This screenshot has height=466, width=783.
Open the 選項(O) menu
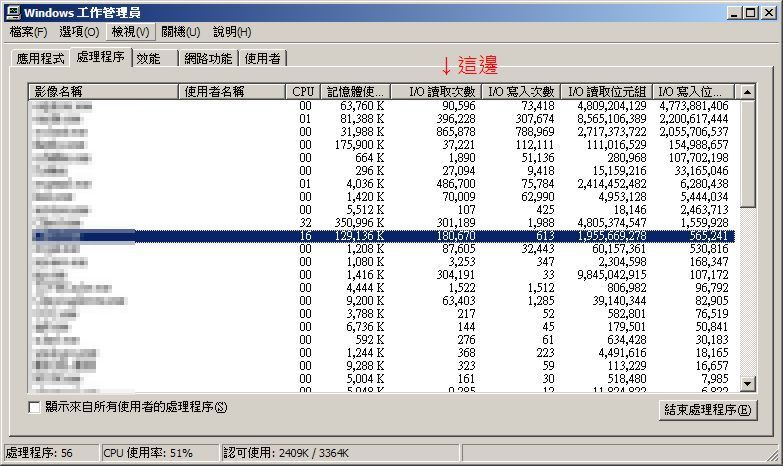[78, 32]
